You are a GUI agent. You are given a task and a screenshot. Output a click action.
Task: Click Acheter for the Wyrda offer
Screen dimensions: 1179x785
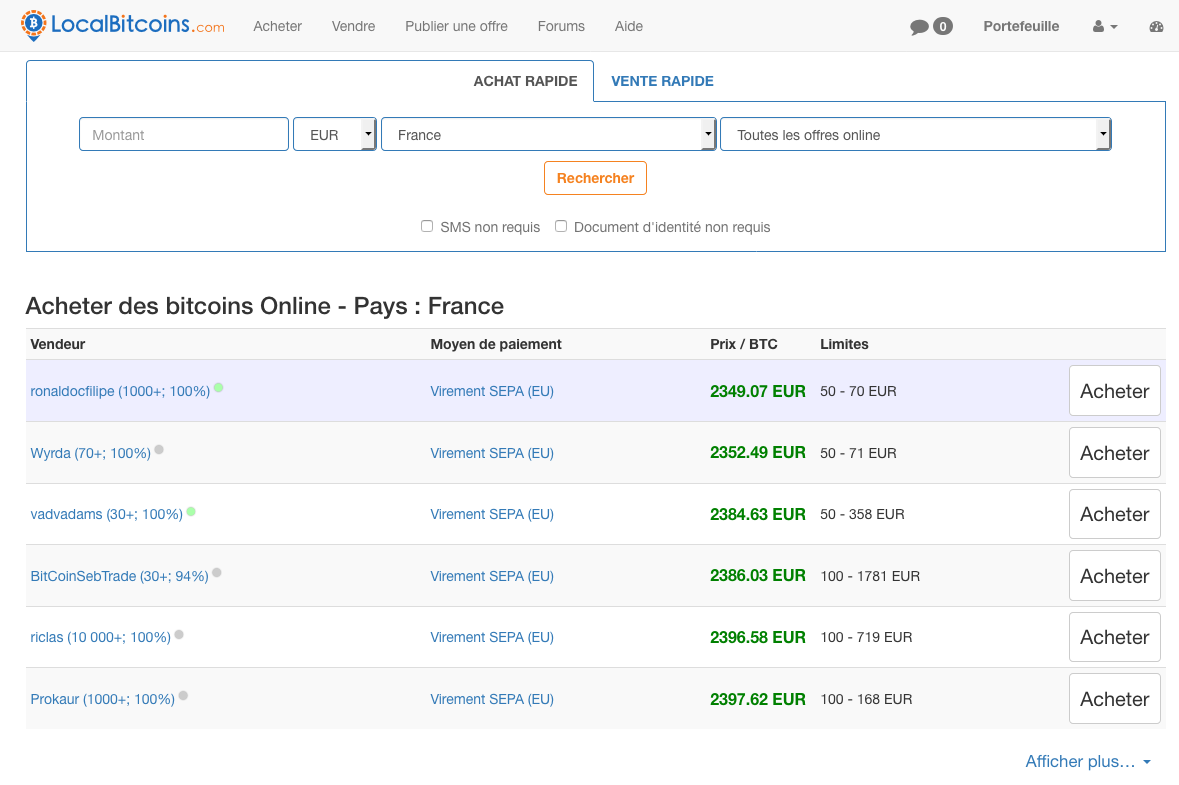tap(1114, 453)
